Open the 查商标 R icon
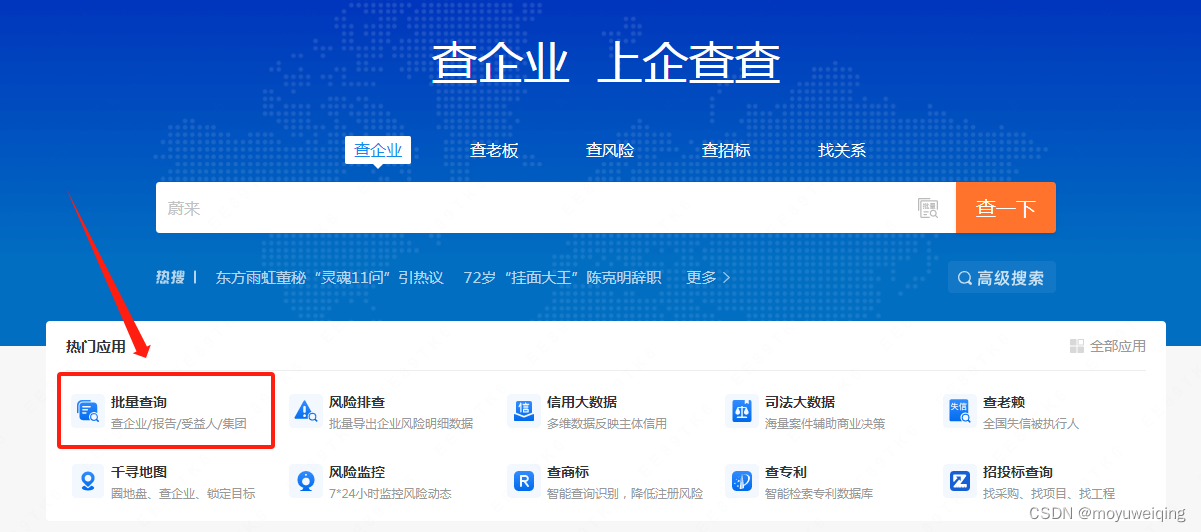Image resolution: width=1201 pixels, height=532 pixels. click(522, 481)
